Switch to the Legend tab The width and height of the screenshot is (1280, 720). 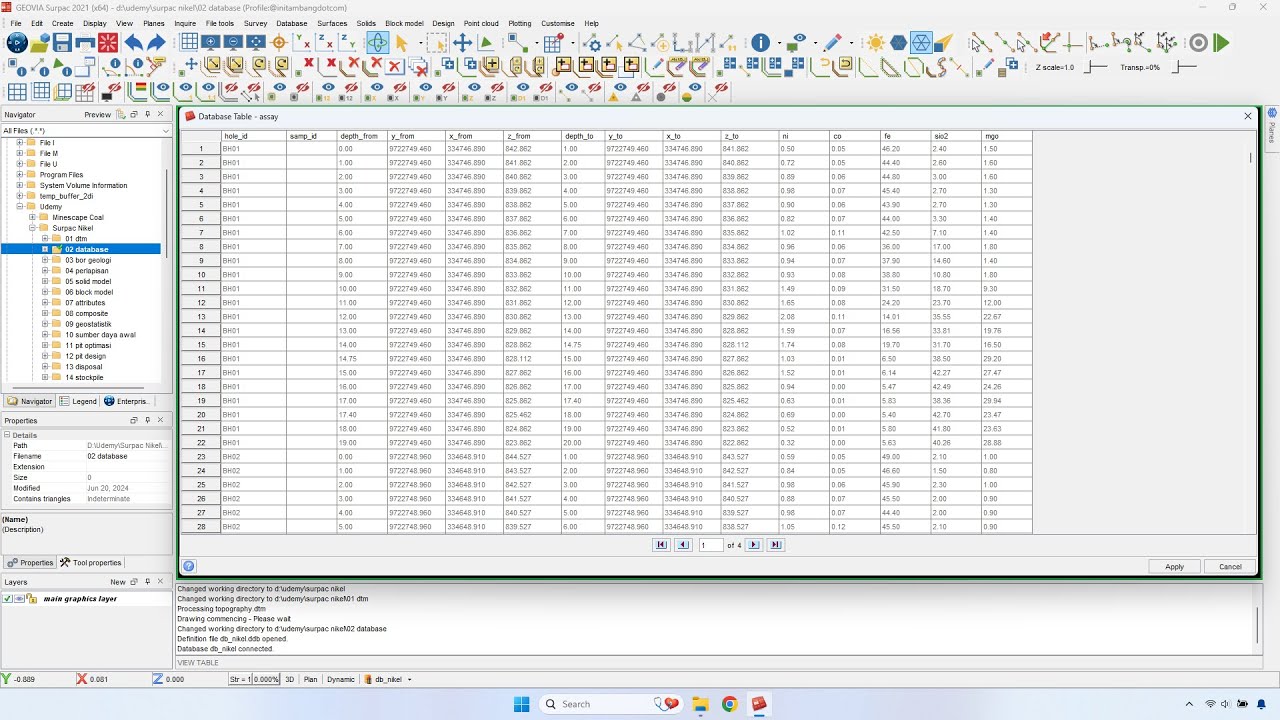pos(79,401)
